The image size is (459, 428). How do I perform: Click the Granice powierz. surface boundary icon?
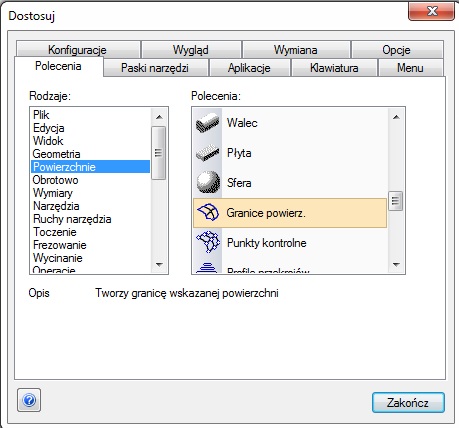click(x=208, y=213)
